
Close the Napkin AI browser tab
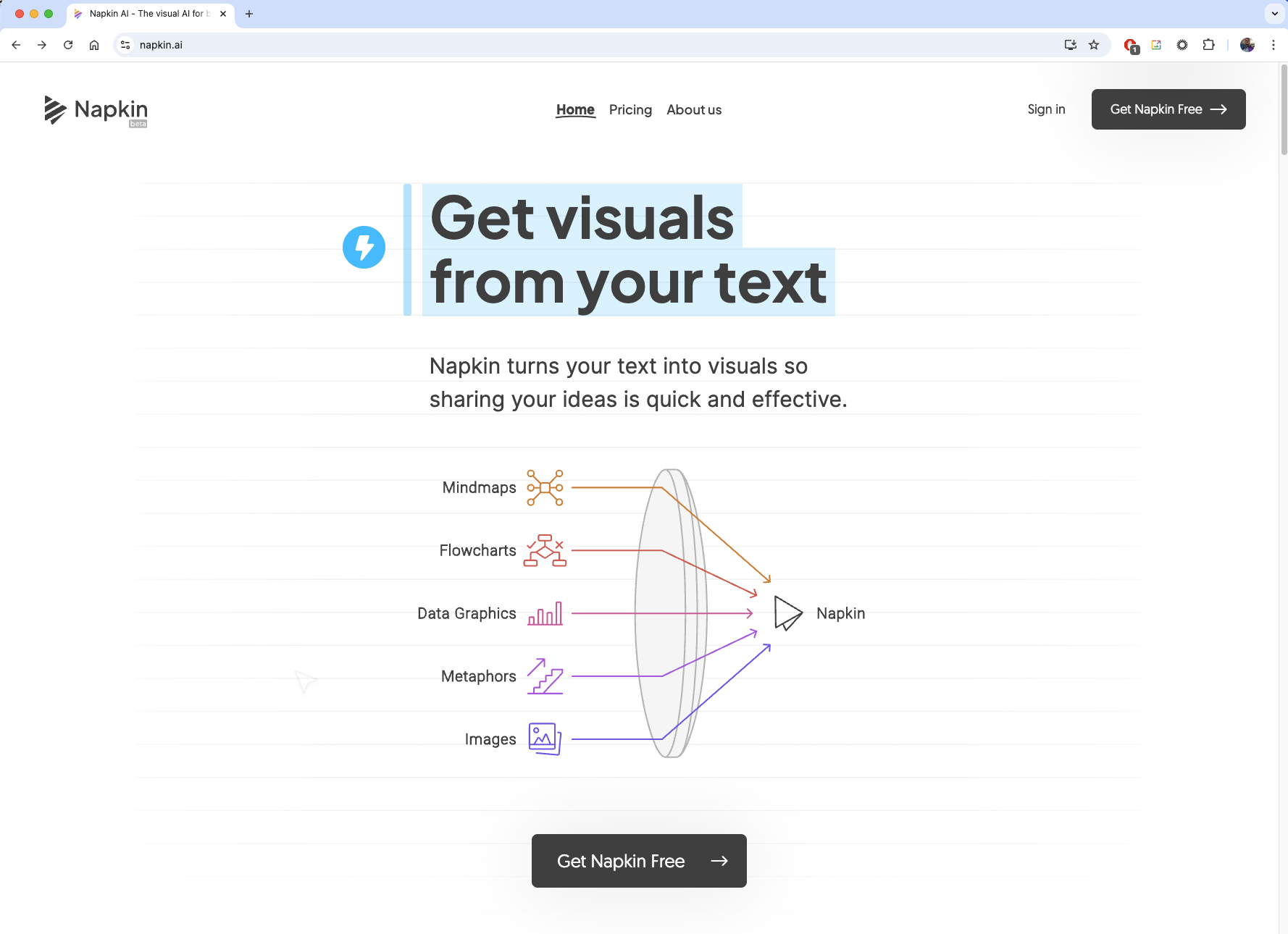click(x=223, y=14)
